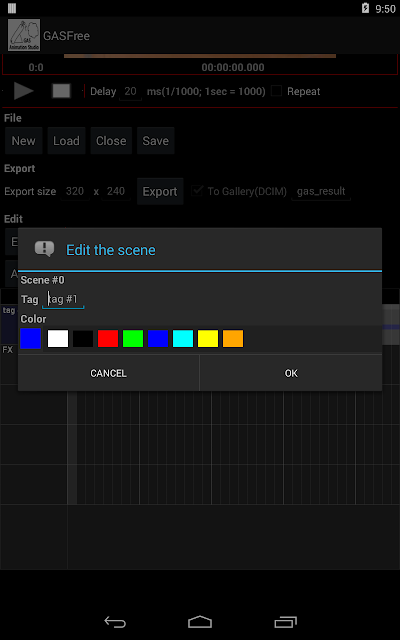This screenshot has height=640, width=400.
Task: Pick the red color swatch
Action: (108, 339)
